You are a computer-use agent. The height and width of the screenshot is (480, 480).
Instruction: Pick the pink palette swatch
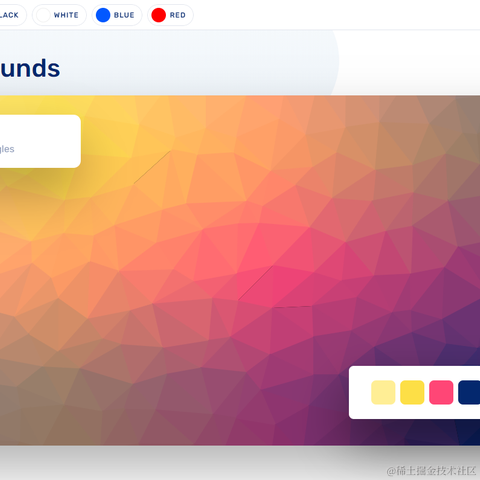click(x=441, y=392)
